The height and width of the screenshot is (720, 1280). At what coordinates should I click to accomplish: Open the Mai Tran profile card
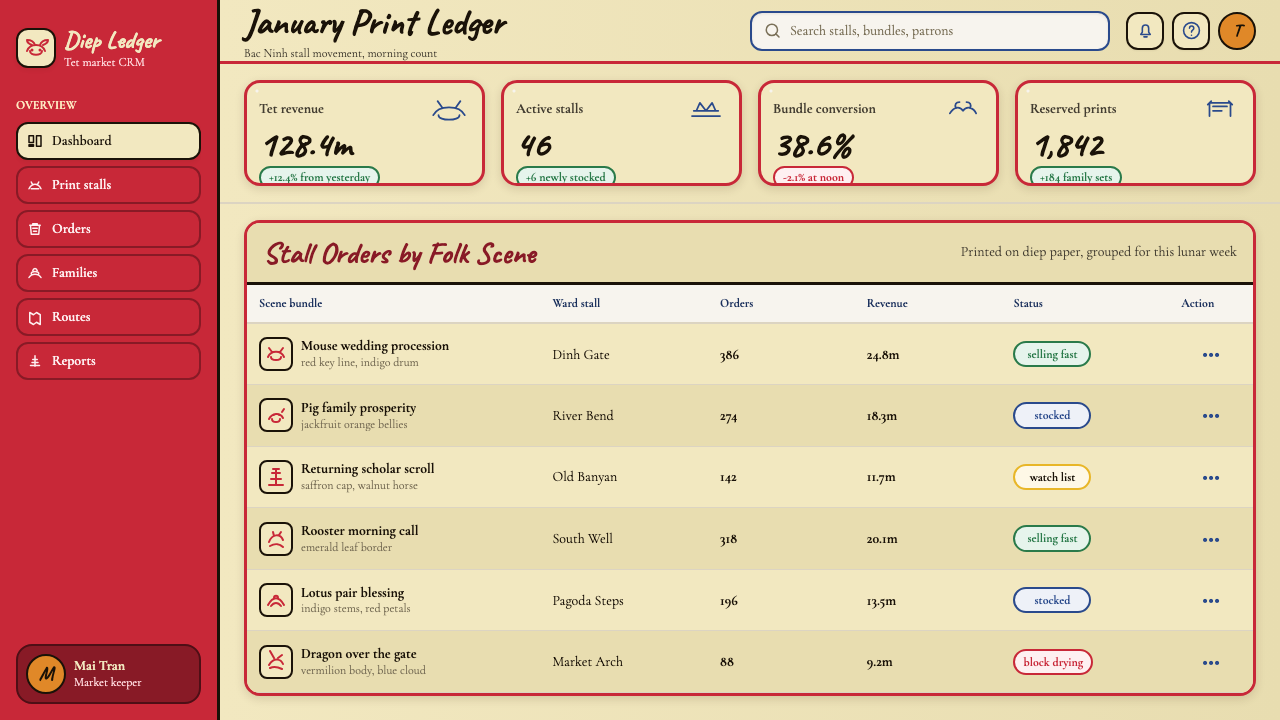[x=108, y=674]
